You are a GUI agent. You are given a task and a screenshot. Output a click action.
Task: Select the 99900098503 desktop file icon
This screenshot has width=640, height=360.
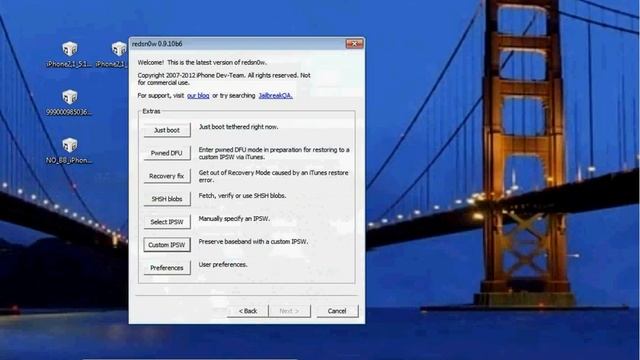pyautogui.click(x=69, y=103)
